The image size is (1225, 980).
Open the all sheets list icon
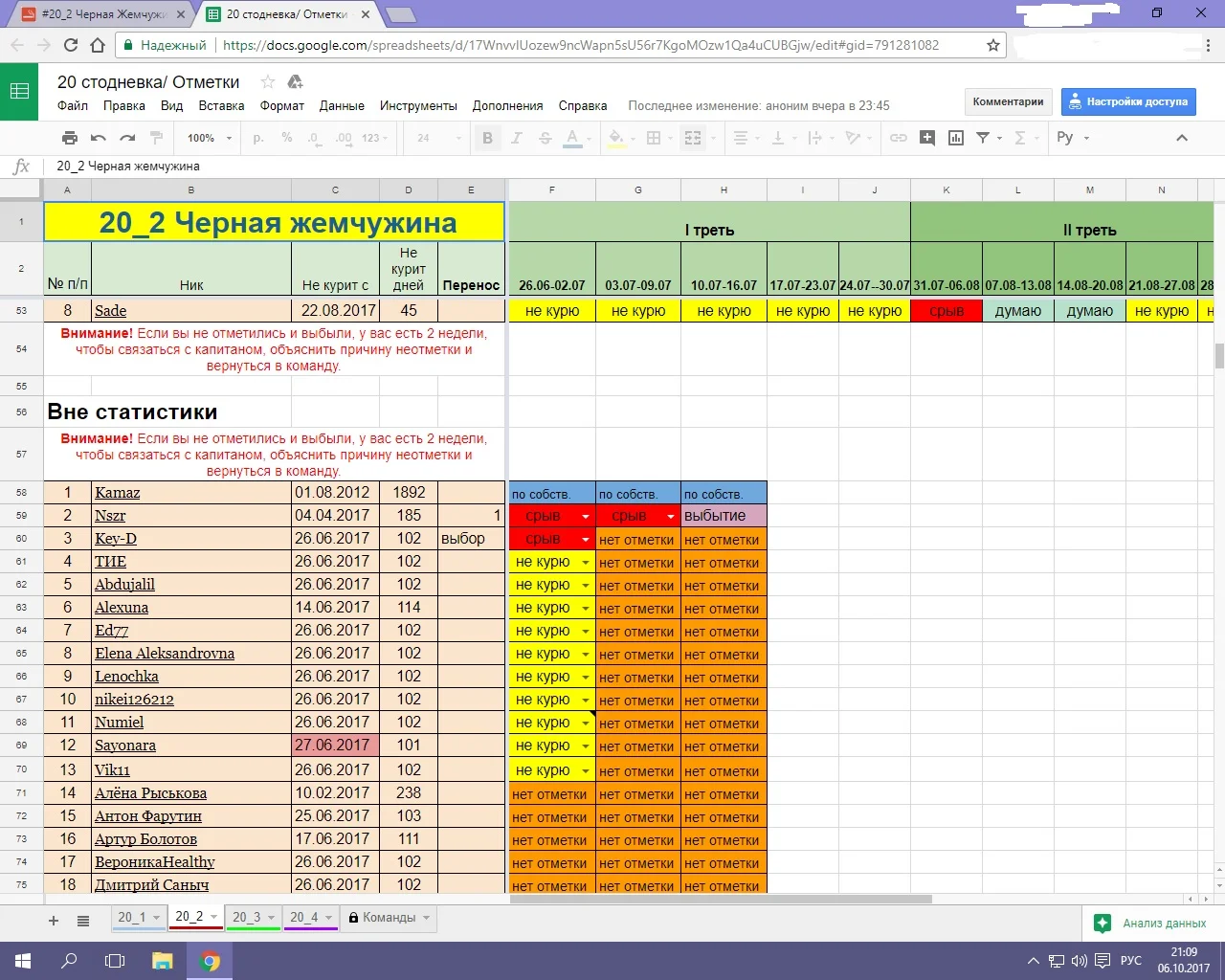pyautogui.click(x=83, y=921)
